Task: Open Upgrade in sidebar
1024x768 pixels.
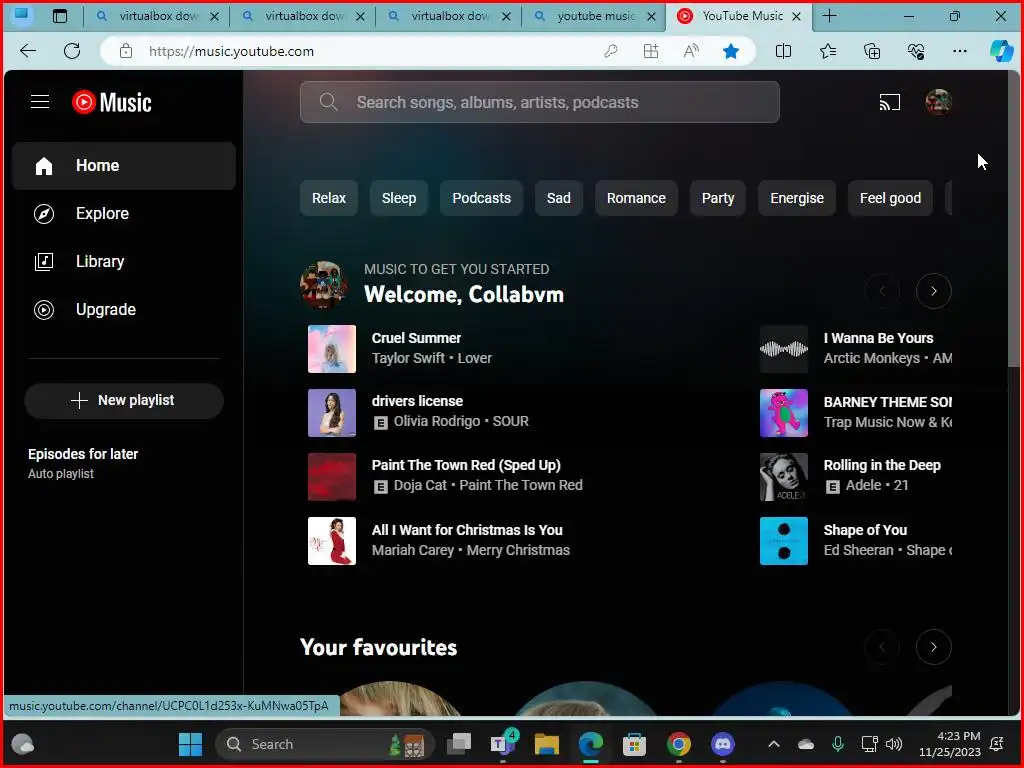Action: click(123, 310)
